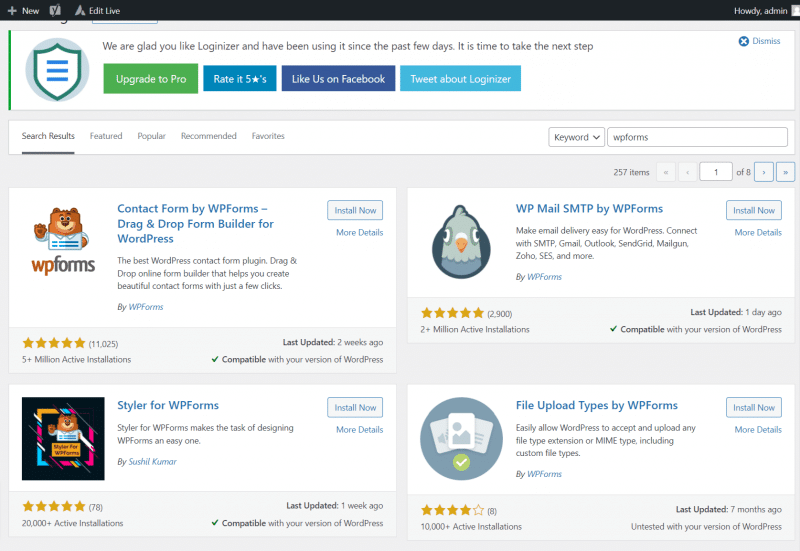
Task: Click the Yoast SEO icon in admin bar
Action: (55, 10)
